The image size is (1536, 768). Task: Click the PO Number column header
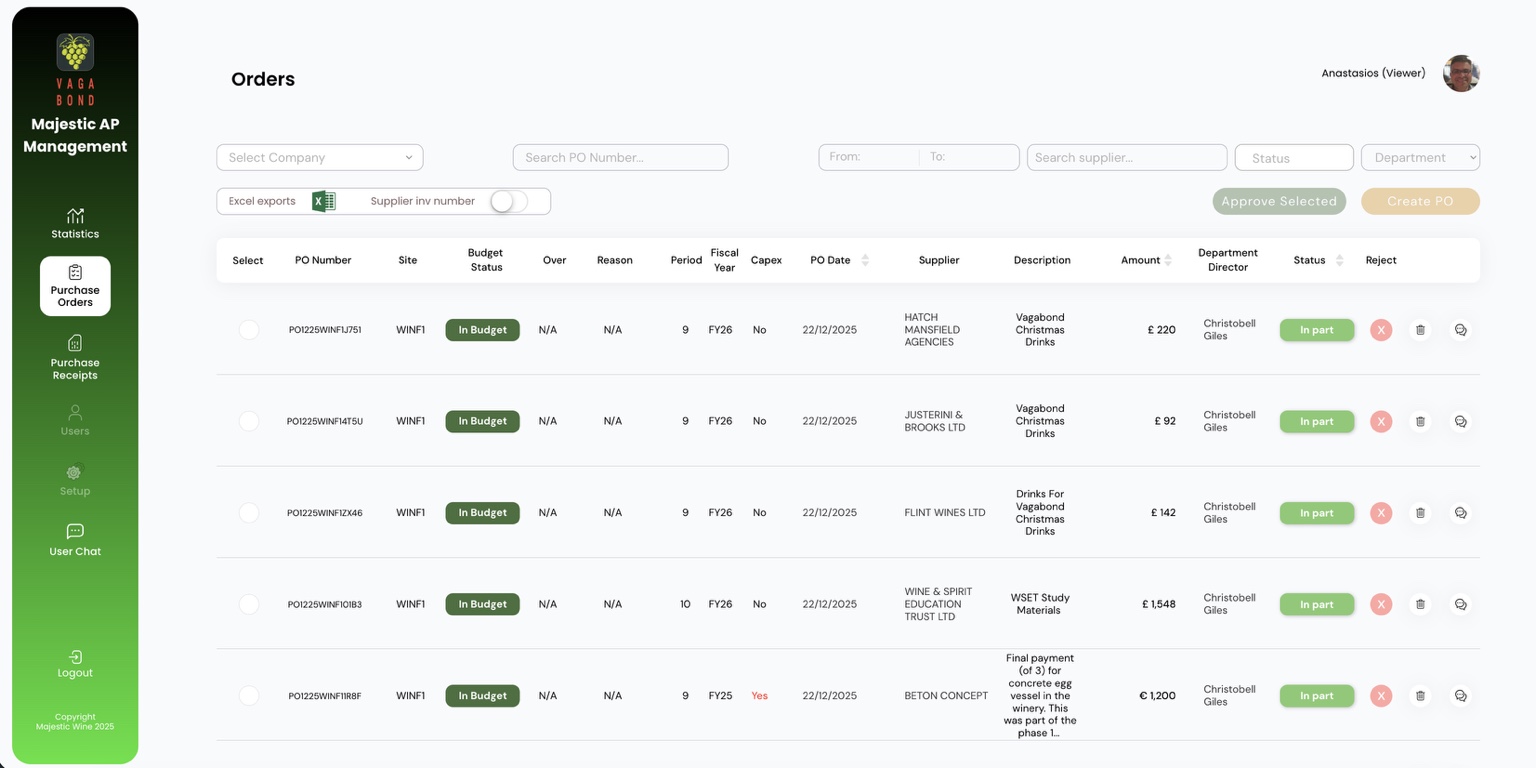[x=323, y=260]
